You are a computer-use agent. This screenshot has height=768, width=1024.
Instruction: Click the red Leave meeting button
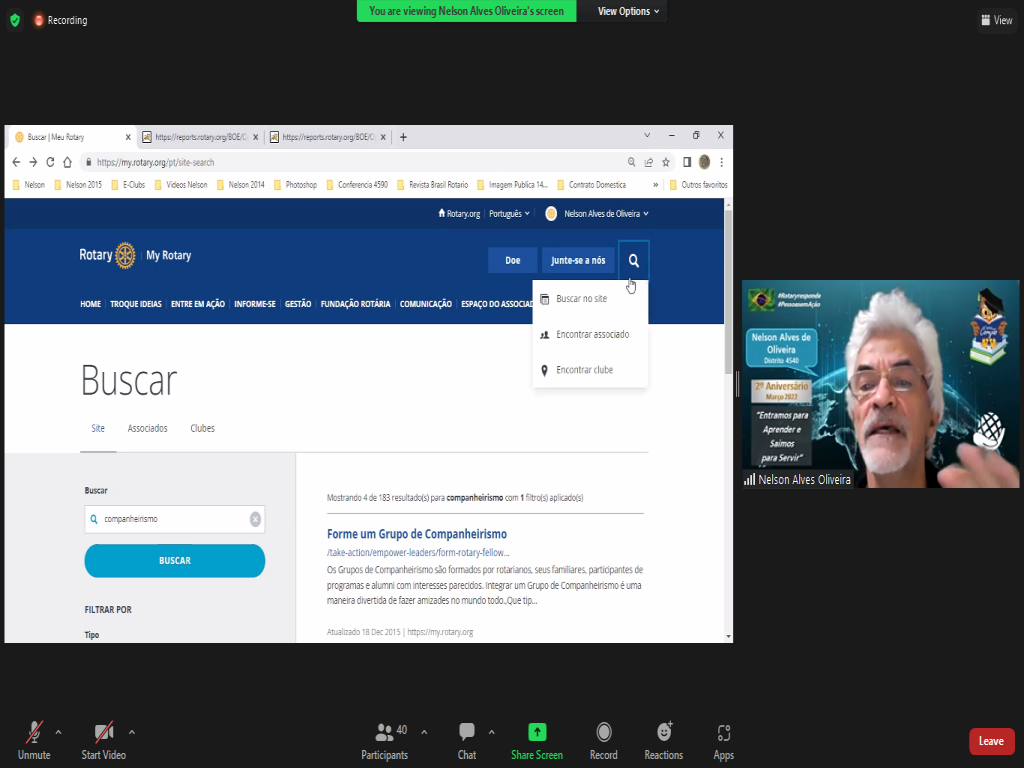[991, 741]
